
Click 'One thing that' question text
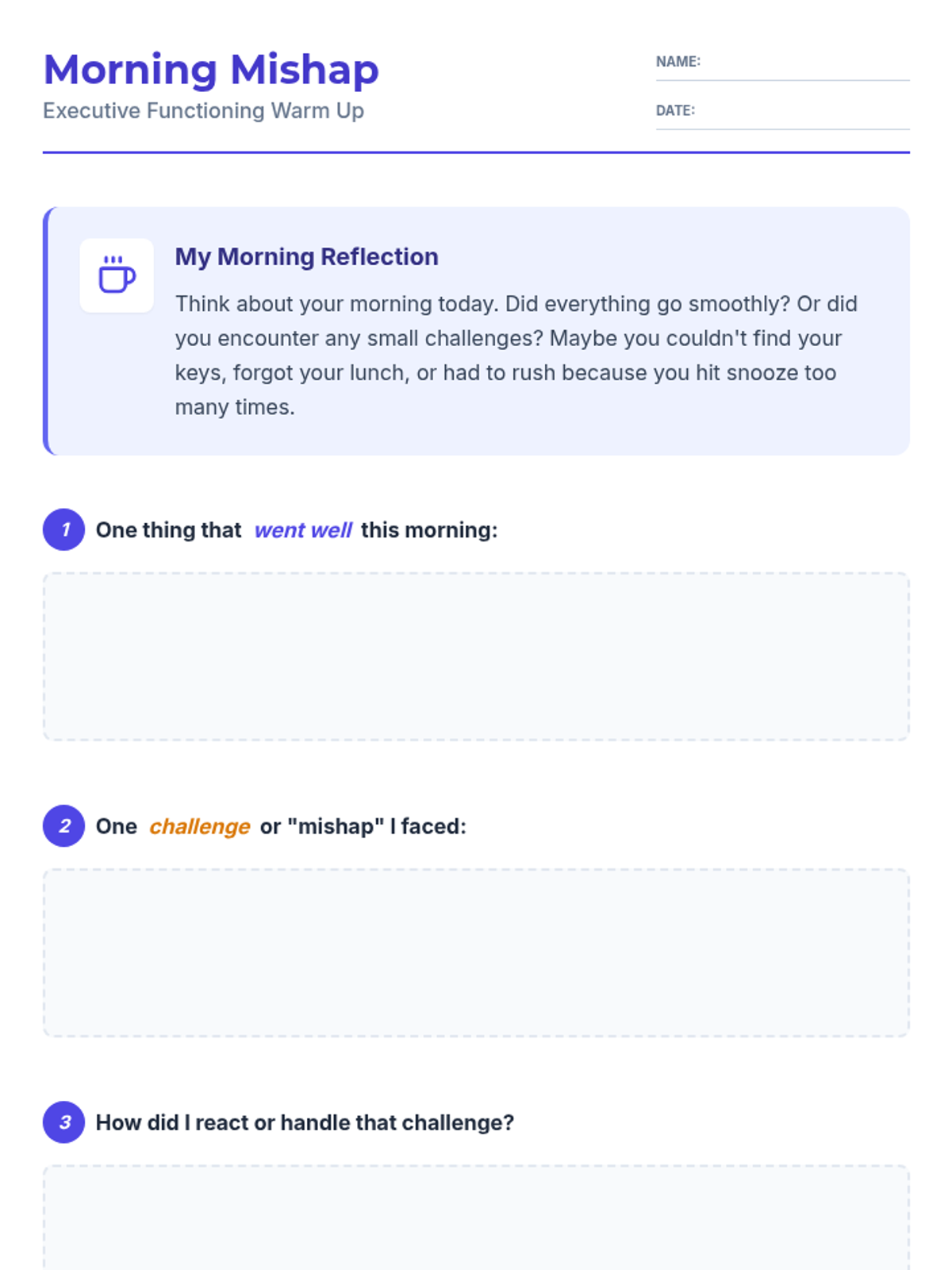pos(168,530)
